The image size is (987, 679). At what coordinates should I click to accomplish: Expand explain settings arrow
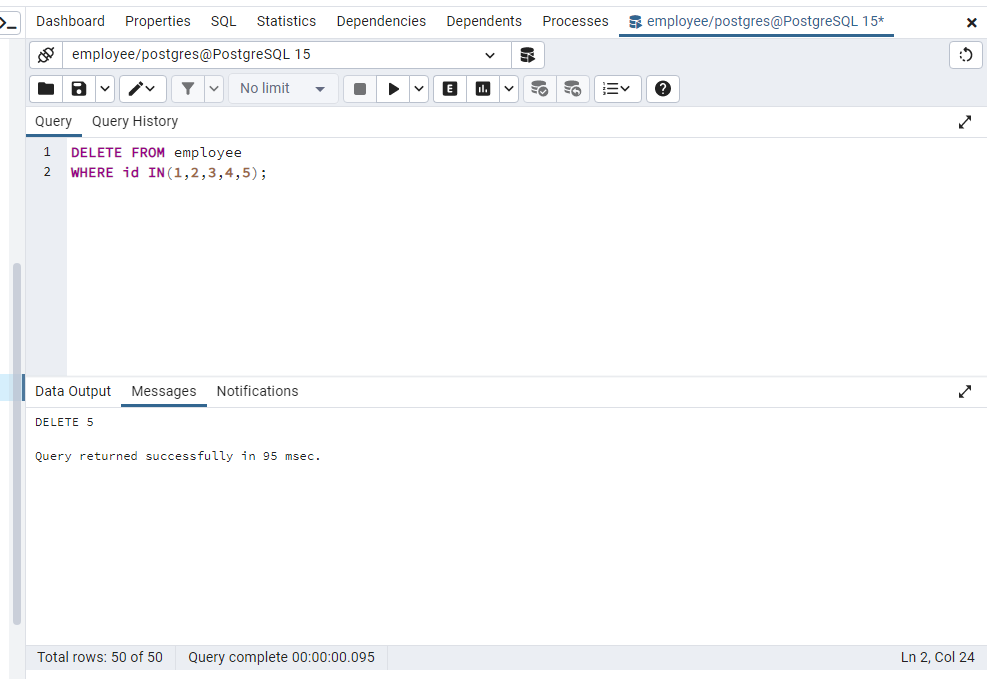509,89
